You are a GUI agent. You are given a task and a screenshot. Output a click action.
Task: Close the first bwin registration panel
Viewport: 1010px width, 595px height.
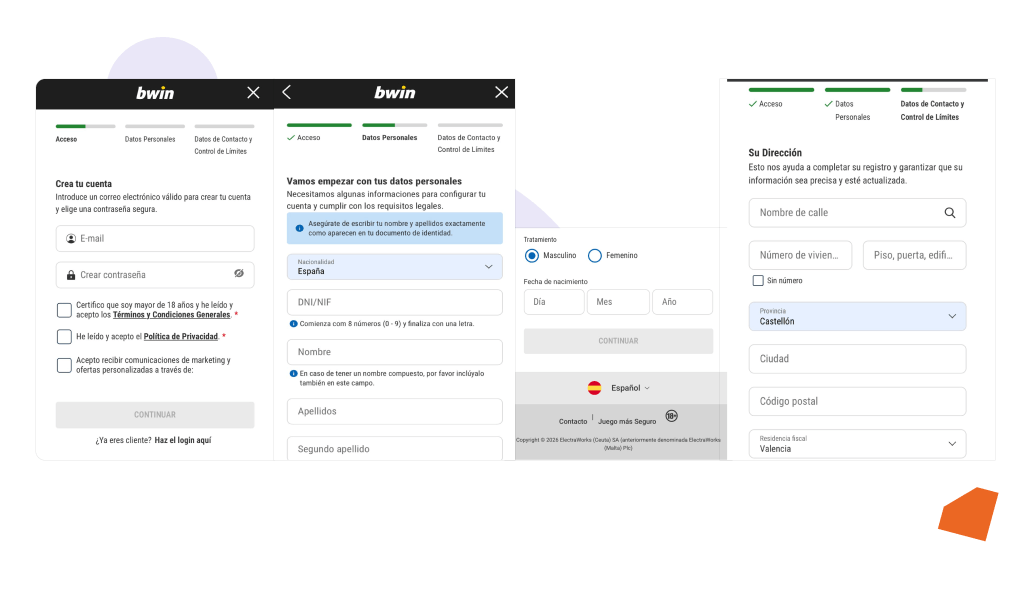pos(253,93)
